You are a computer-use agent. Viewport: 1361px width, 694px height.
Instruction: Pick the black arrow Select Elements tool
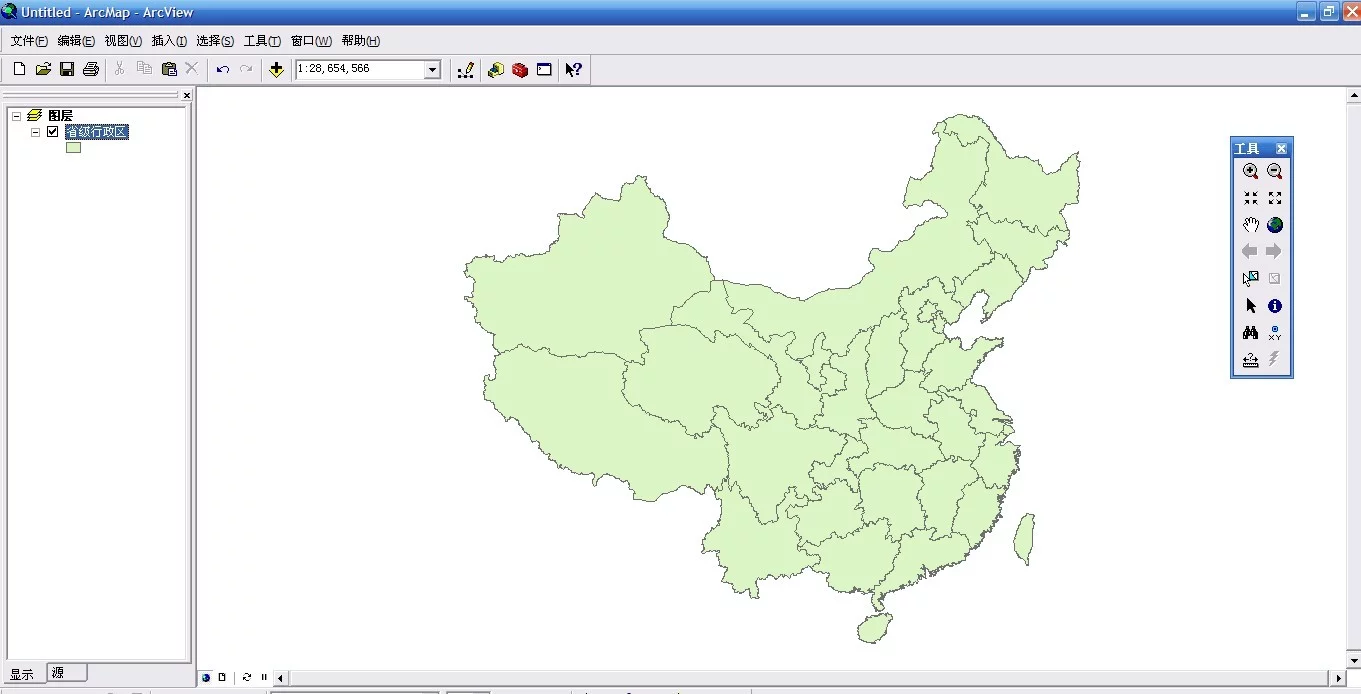[x=1251, y=306]
